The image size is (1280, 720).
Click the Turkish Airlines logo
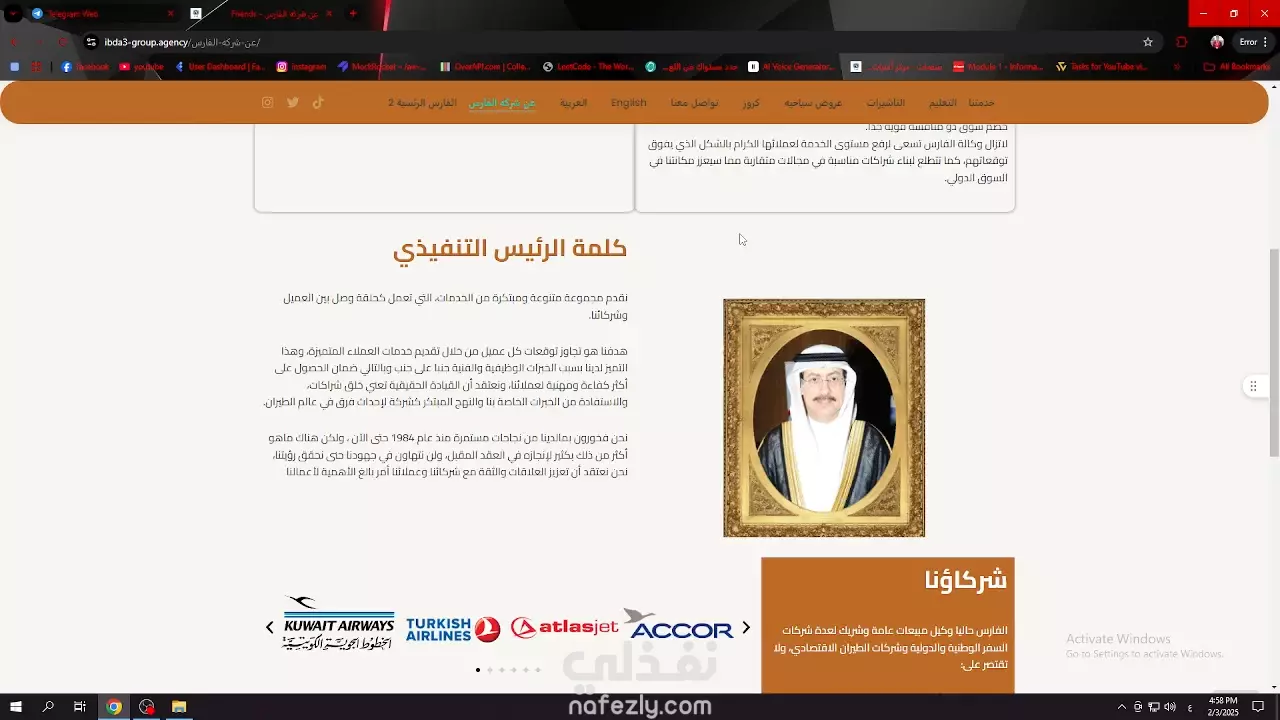coord(453,629)
